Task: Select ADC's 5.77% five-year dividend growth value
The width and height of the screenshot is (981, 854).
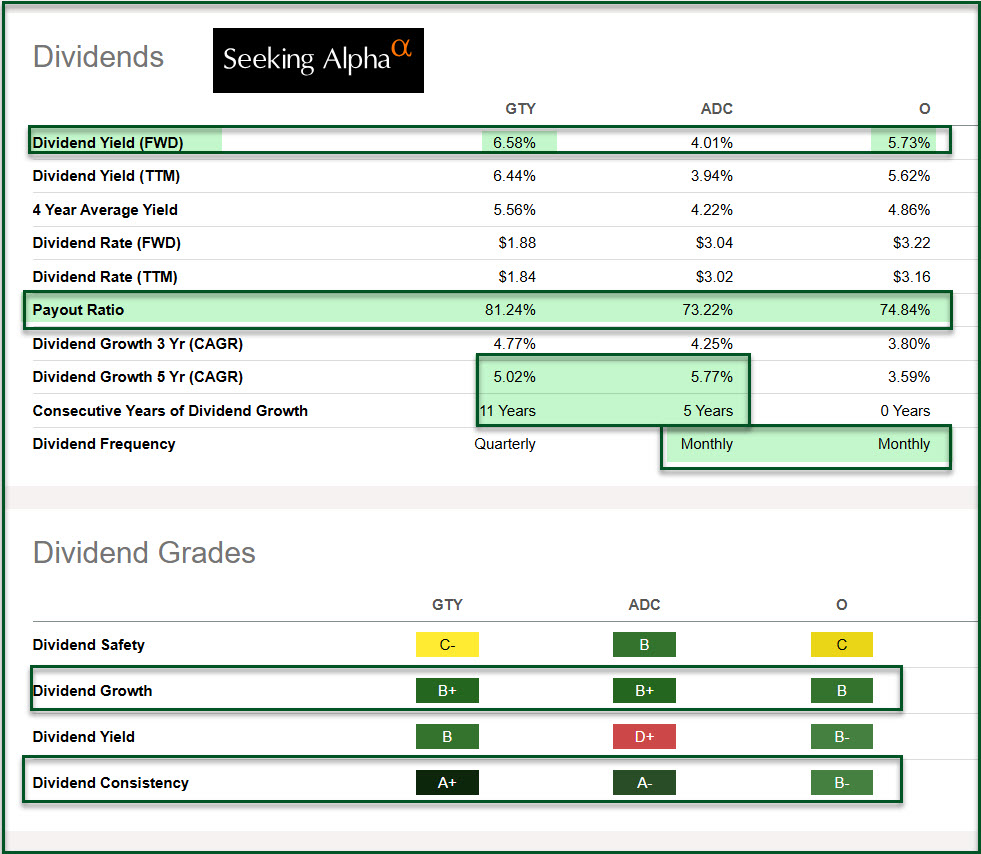Action: (711, 377)
